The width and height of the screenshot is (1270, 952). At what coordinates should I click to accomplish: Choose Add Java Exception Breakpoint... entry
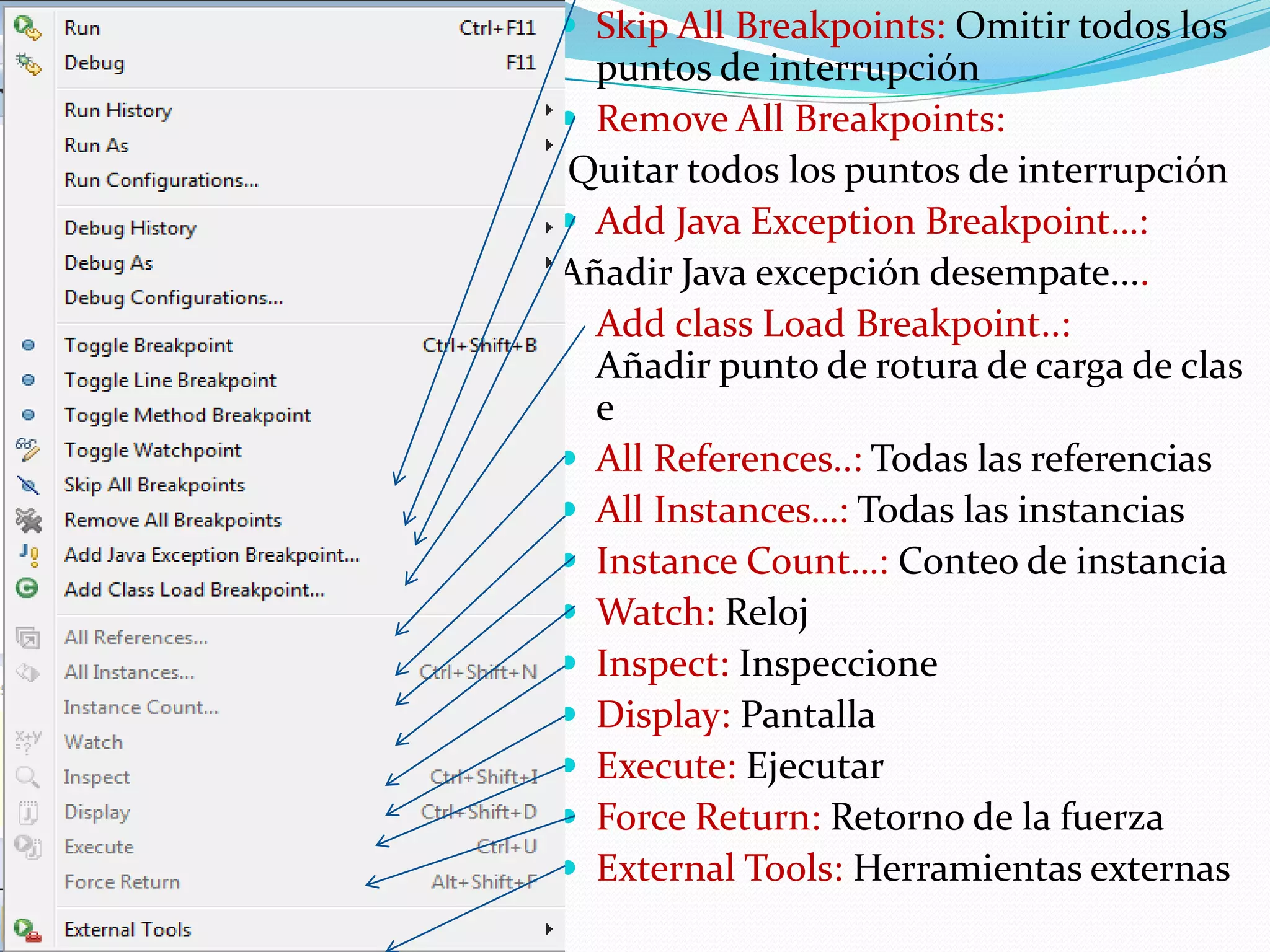212,555
